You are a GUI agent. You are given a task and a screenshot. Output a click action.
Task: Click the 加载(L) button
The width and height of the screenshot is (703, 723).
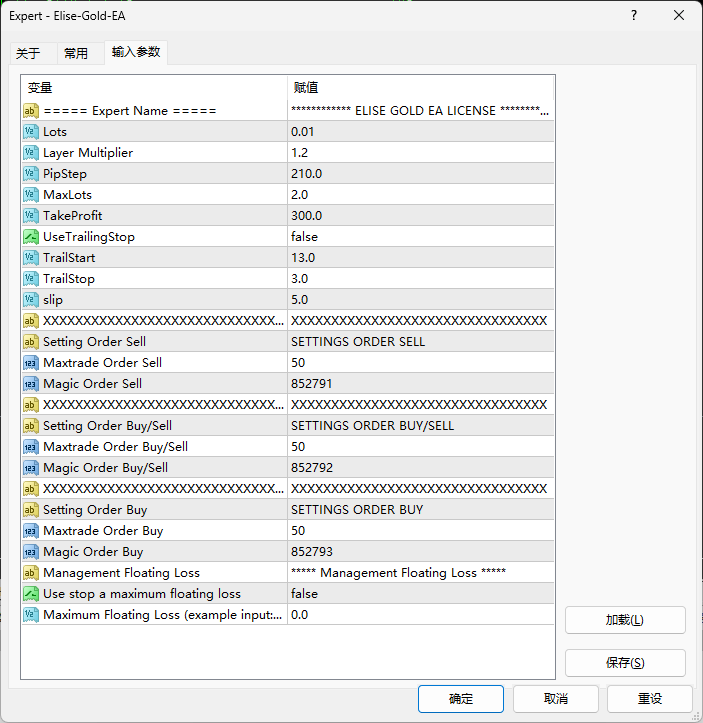(625, 620)
